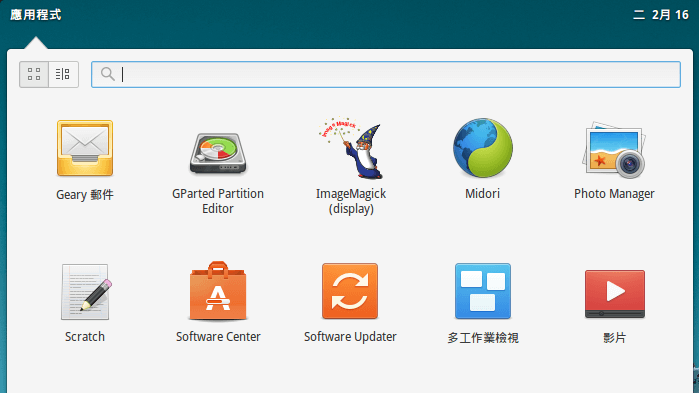
Task: Open the Midori web browser icon
Action: pyautogui.click(x=483, y=147)
